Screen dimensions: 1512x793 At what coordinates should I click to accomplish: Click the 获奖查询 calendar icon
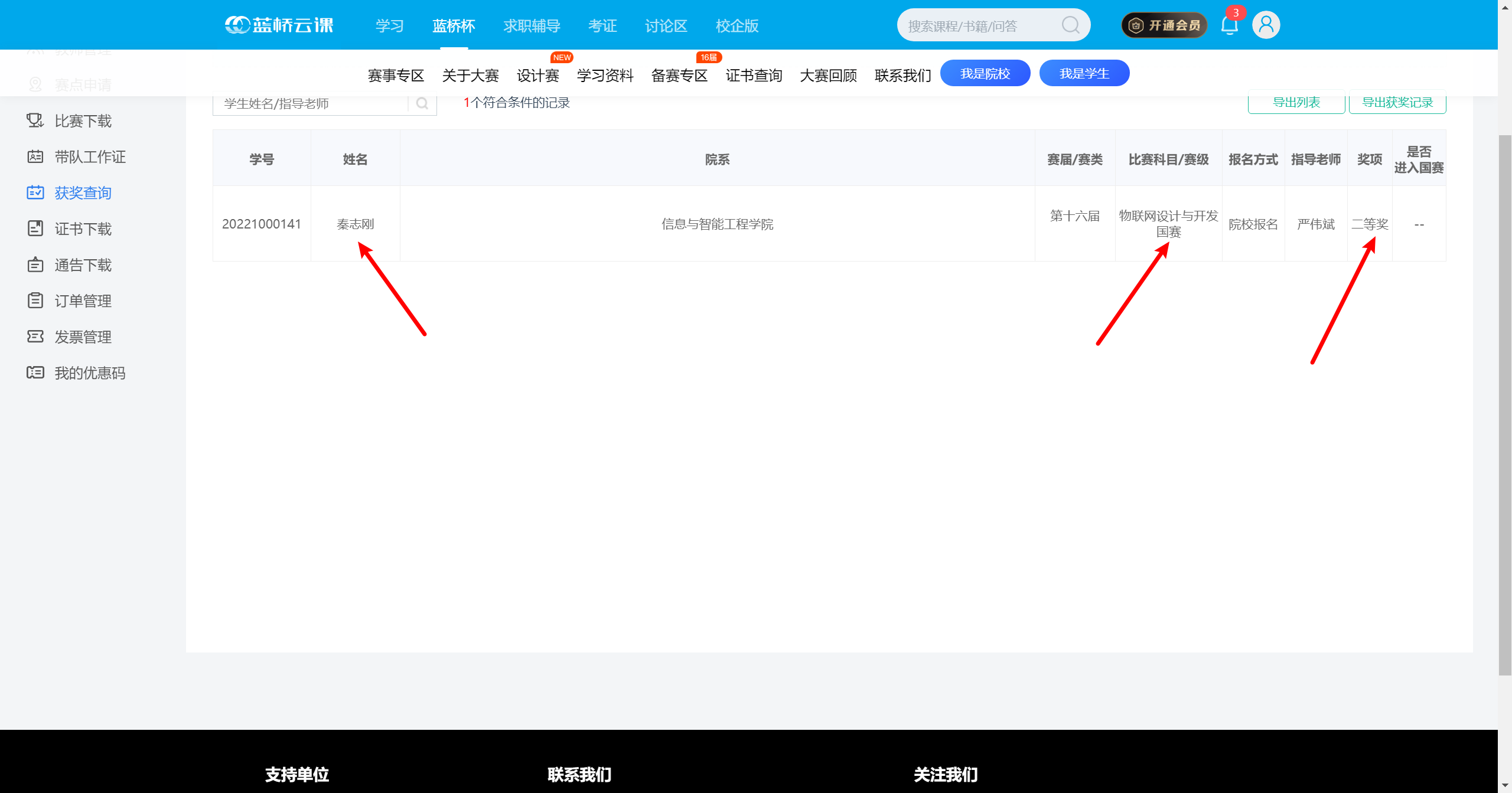[35, 192]
